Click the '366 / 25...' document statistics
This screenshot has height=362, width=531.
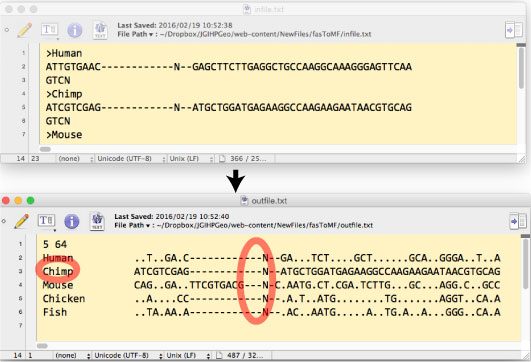pos(248,158)
